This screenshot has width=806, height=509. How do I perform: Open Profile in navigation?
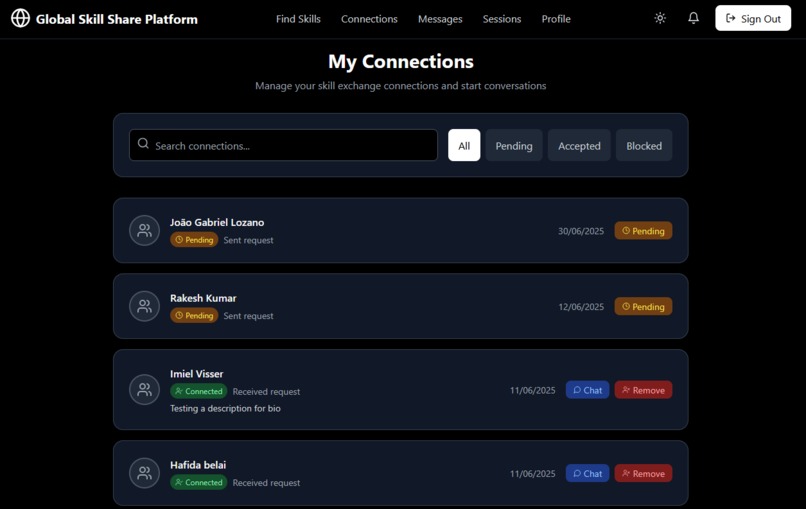[x=556, y=19]
